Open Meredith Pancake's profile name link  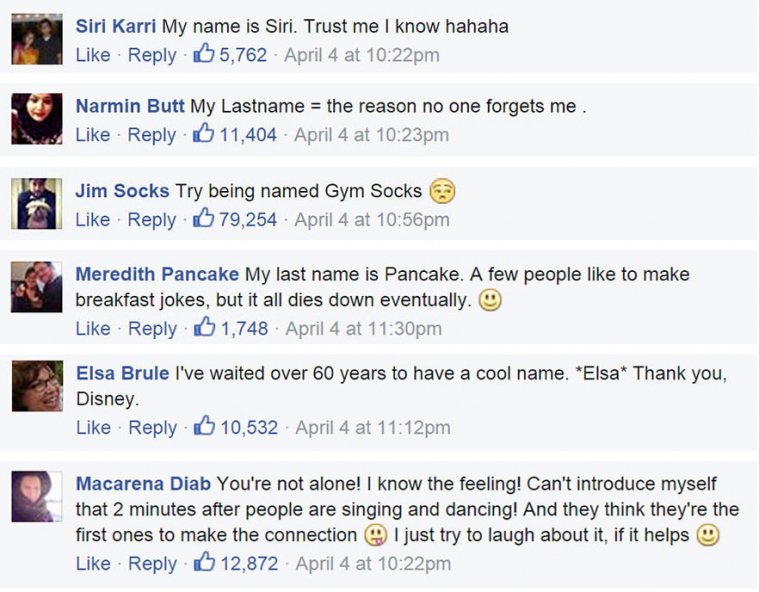tap(157, 274)
